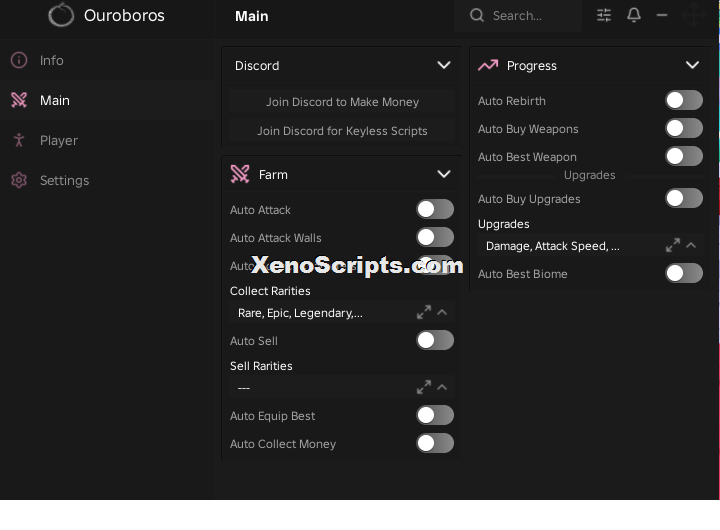The image size is (720, 530).
Task: Turn on Auto Attack Walls
Action: pyautogui.click(x=435, y=237)
